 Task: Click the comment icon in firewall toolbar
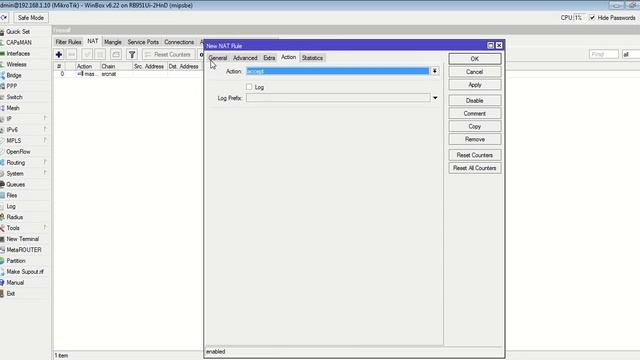[116, 54]
